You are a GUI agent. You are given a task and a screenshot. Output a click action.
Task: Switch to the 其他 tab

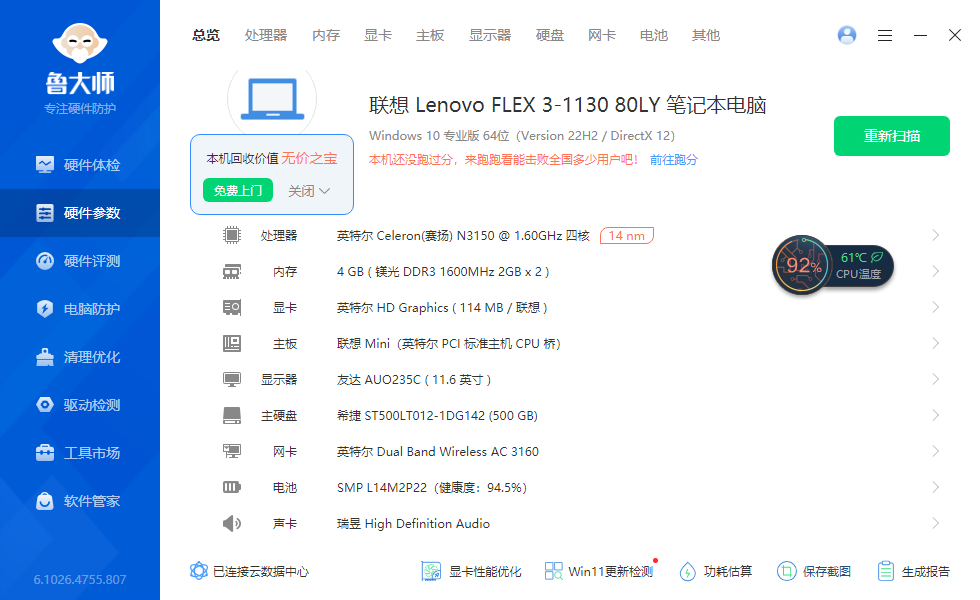706,36
